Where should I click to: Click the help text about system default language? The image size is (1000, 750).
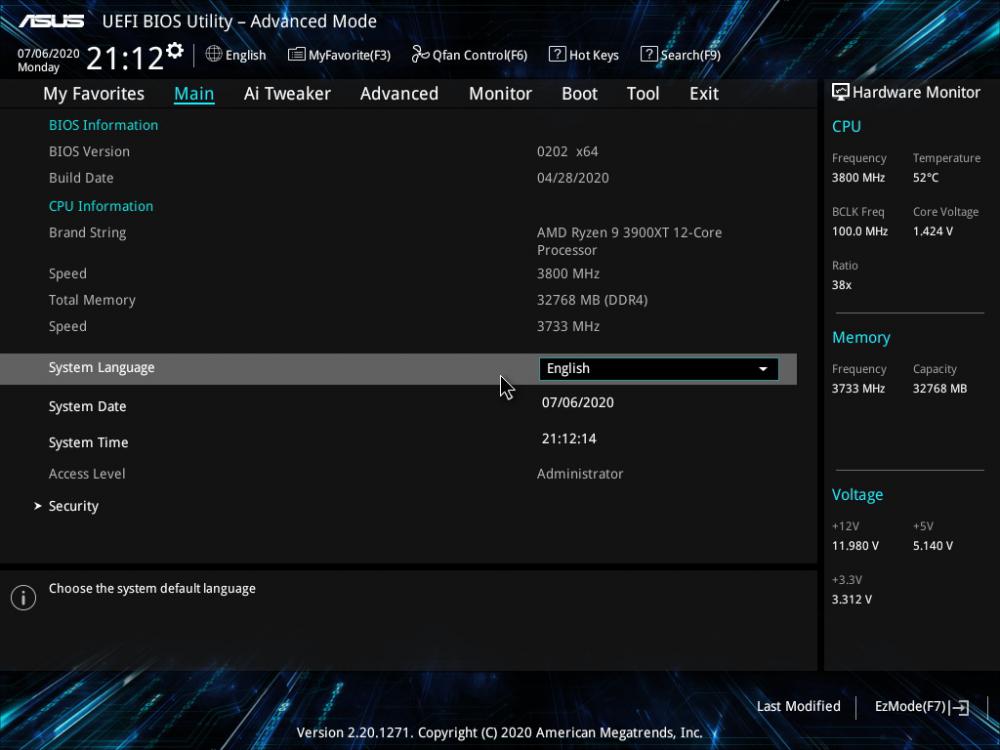click(x=152, y=589)
